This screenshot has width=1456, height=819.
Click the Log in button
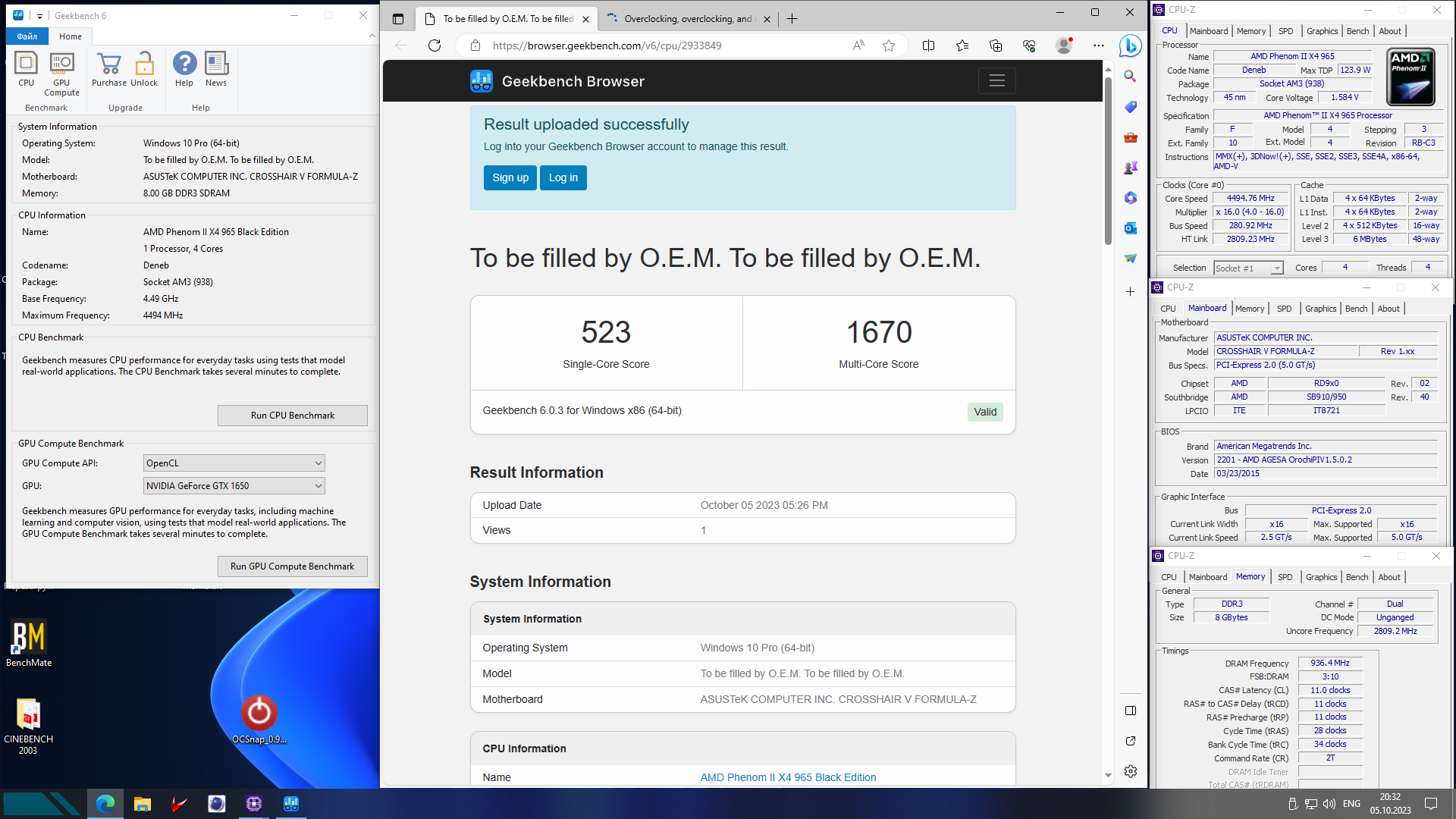563,177
